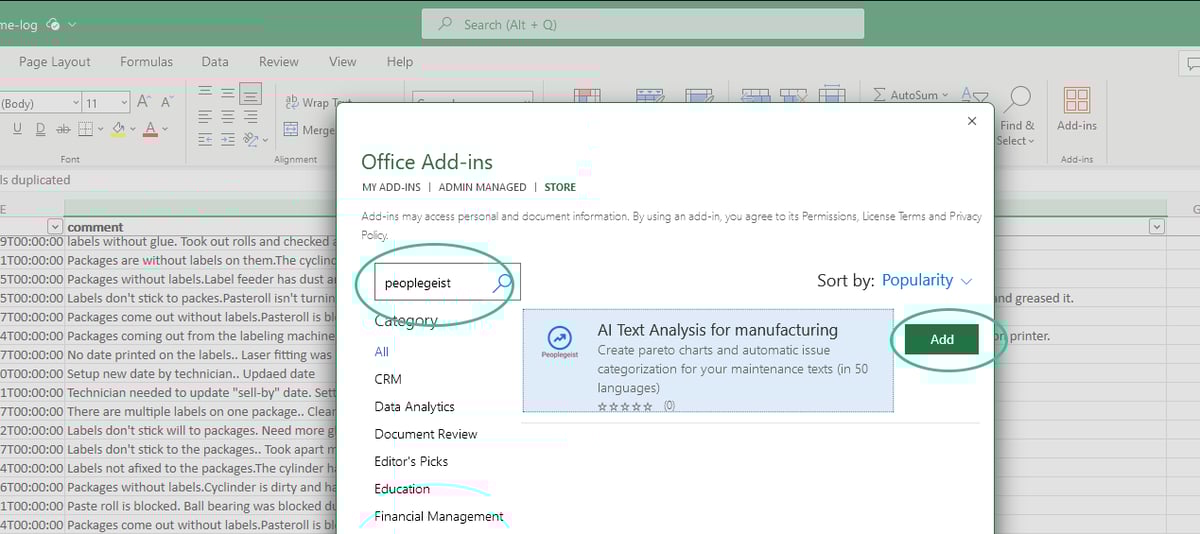Align text right
The height and width of the screenshot is (534, 1200).
pyautogui.click(x=250, y=117)
